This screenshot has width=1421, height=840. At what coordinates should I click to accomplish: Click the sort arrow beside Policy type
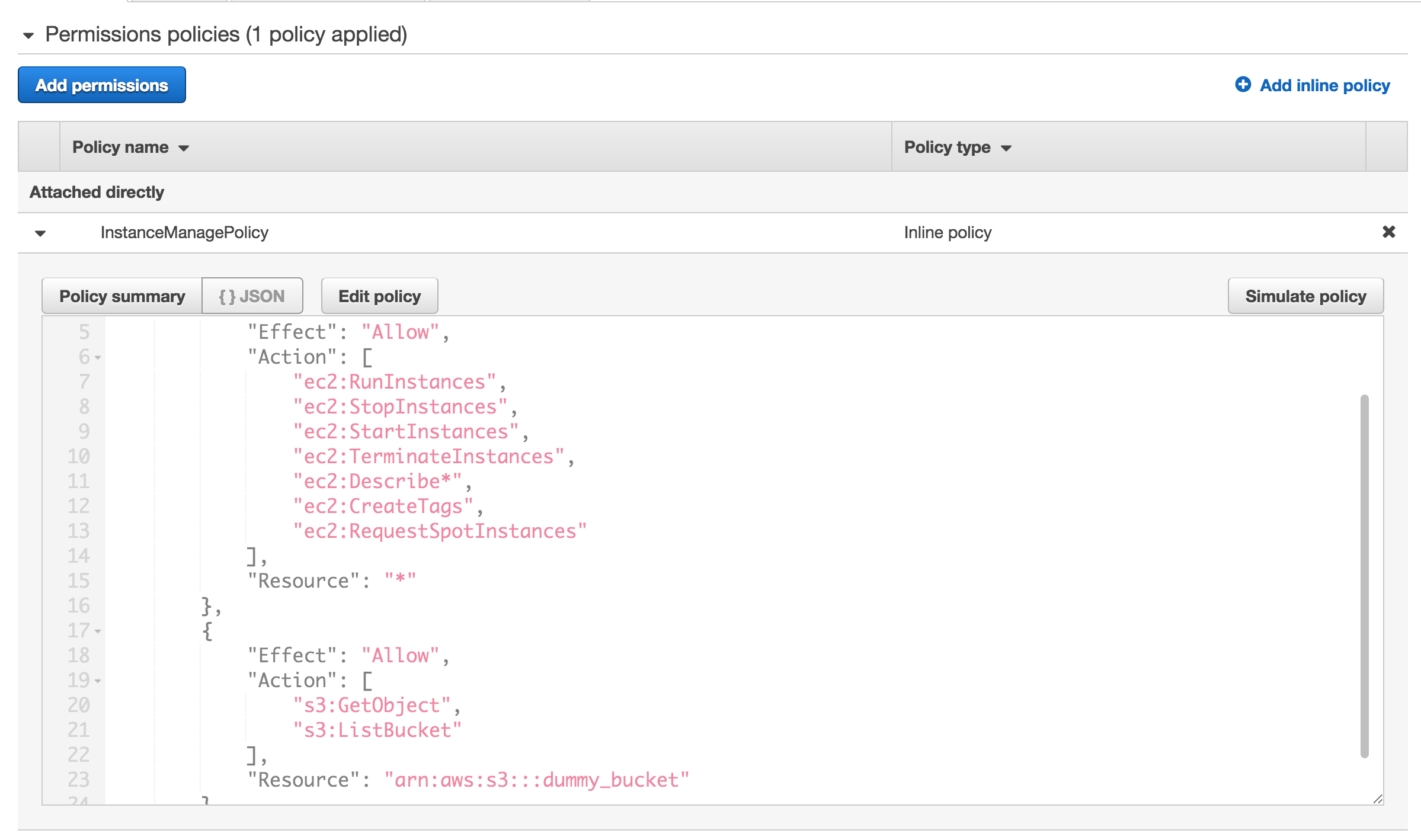pos(1006,148)
